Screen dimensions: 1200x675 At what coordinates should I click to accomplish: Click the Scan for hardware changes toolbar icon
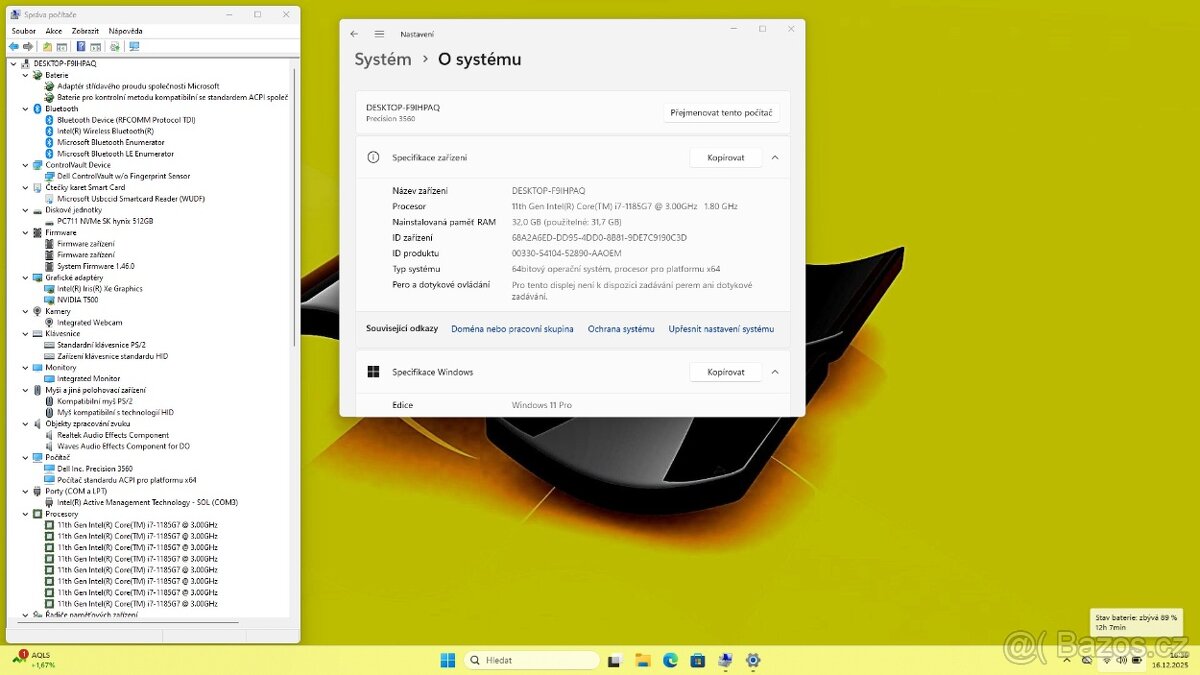(x=116, y=46)
